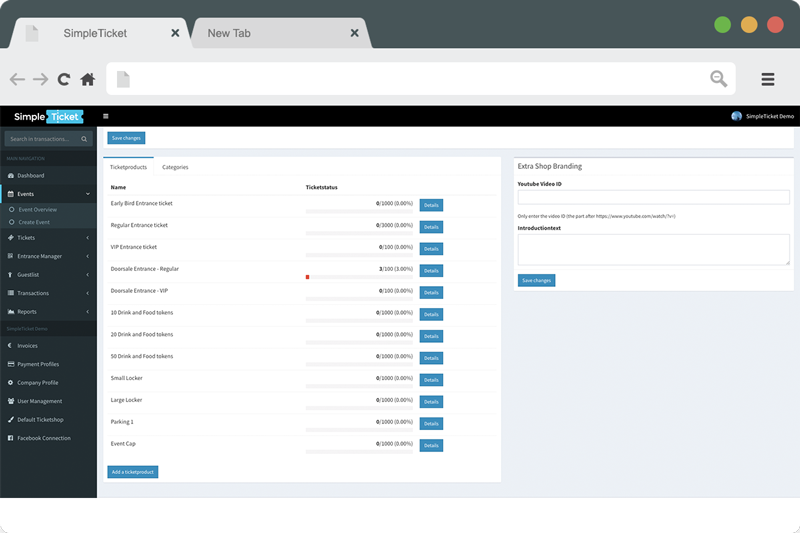Screen dimensions: 800x533
Task: Open Details for Doorsale Entrance - Regular
Action: click(431, 271)
